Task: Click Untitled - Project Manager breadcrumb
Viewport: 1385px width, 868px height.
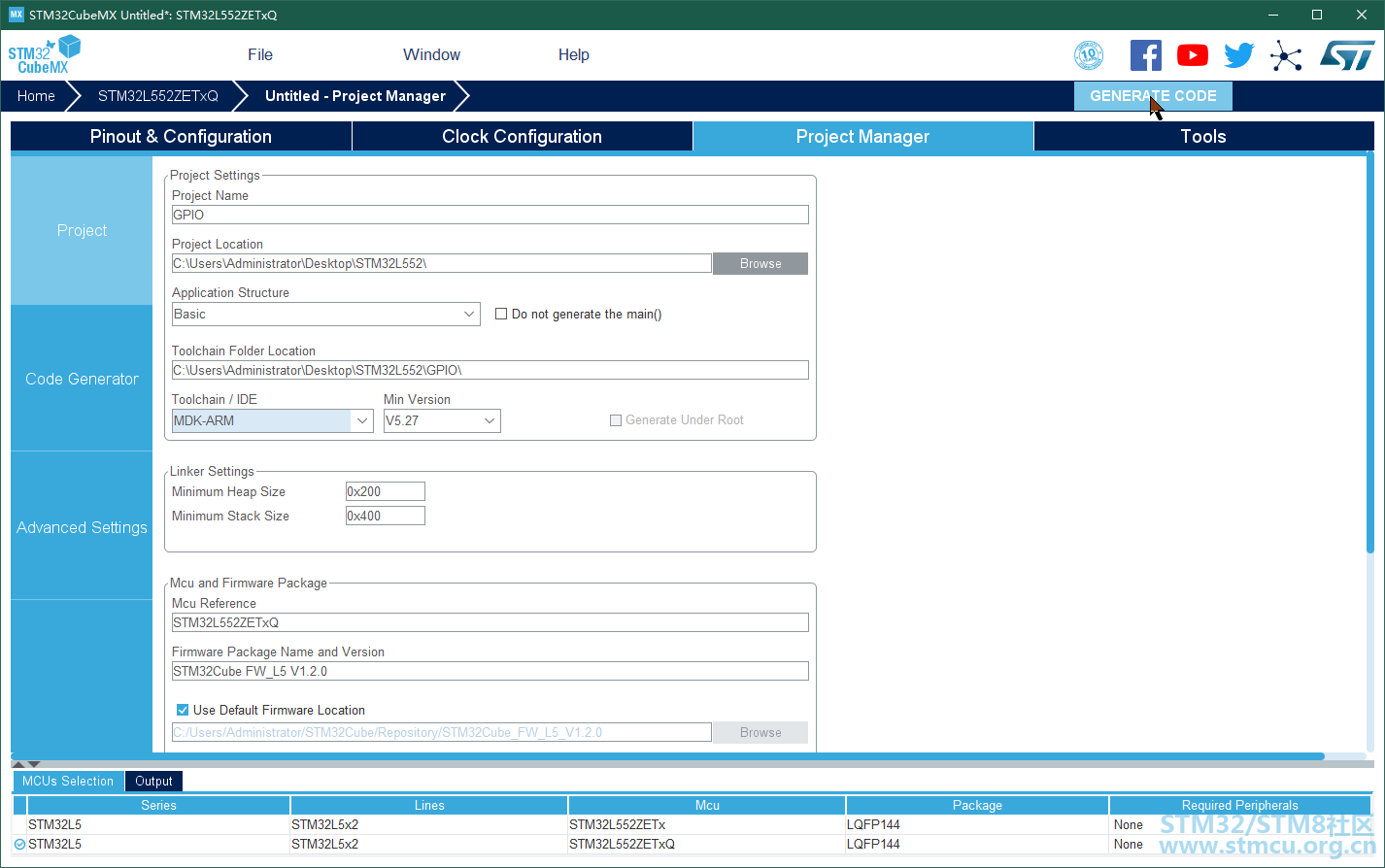Action: 355,96
